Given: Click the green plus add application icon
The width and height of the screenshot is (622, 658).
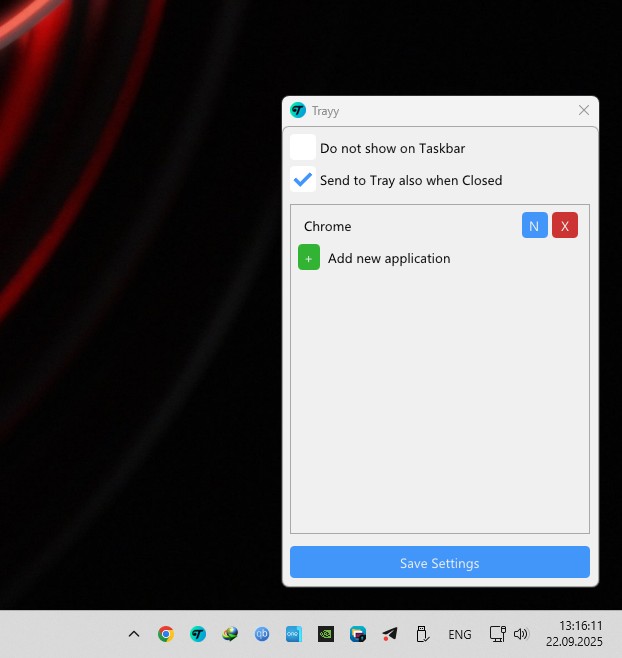Looking at the screenshot, I should 309,258.
